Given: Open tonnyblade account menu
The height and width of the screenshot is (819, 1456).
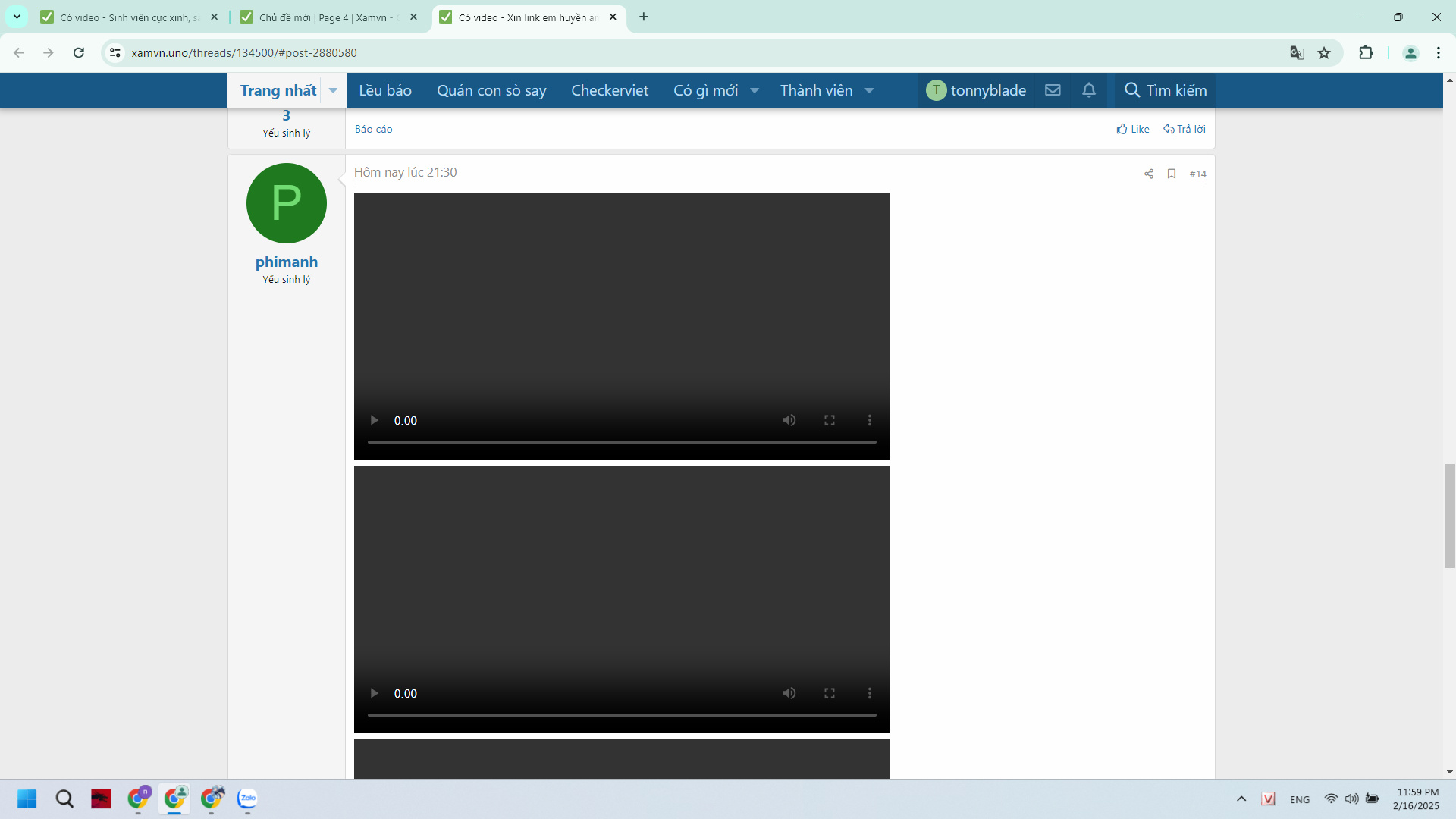Looking at the screenshot, I should (976, 90).
